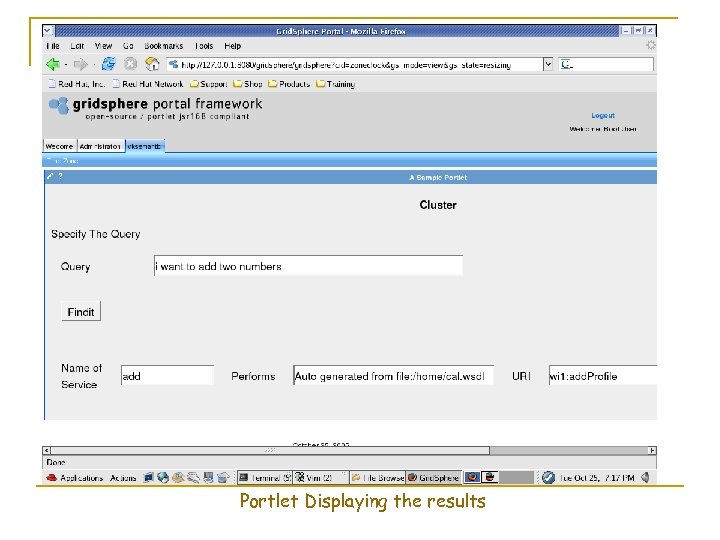This screenshot has width=720, height=540.
Task: Click the Google search engine icon
Action: 566,65
